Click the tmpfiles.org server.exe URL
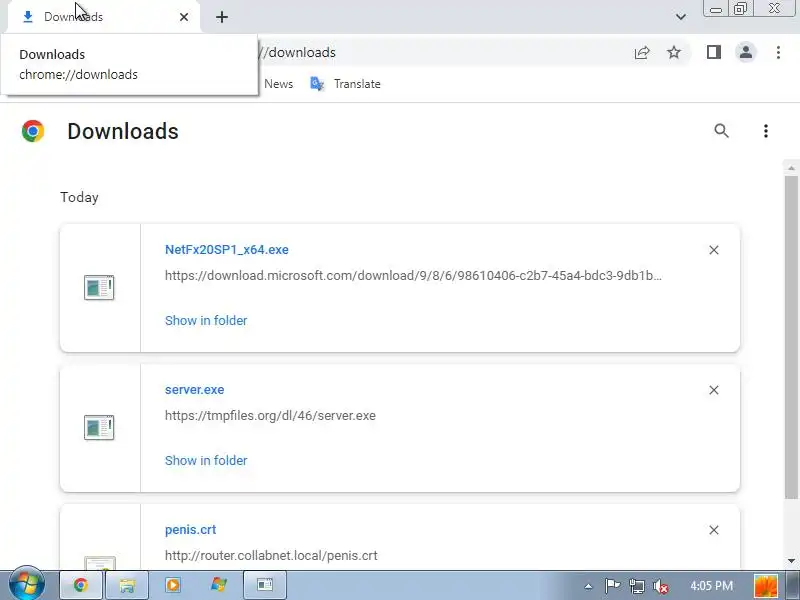800x600 pixels. coord(270,416)
